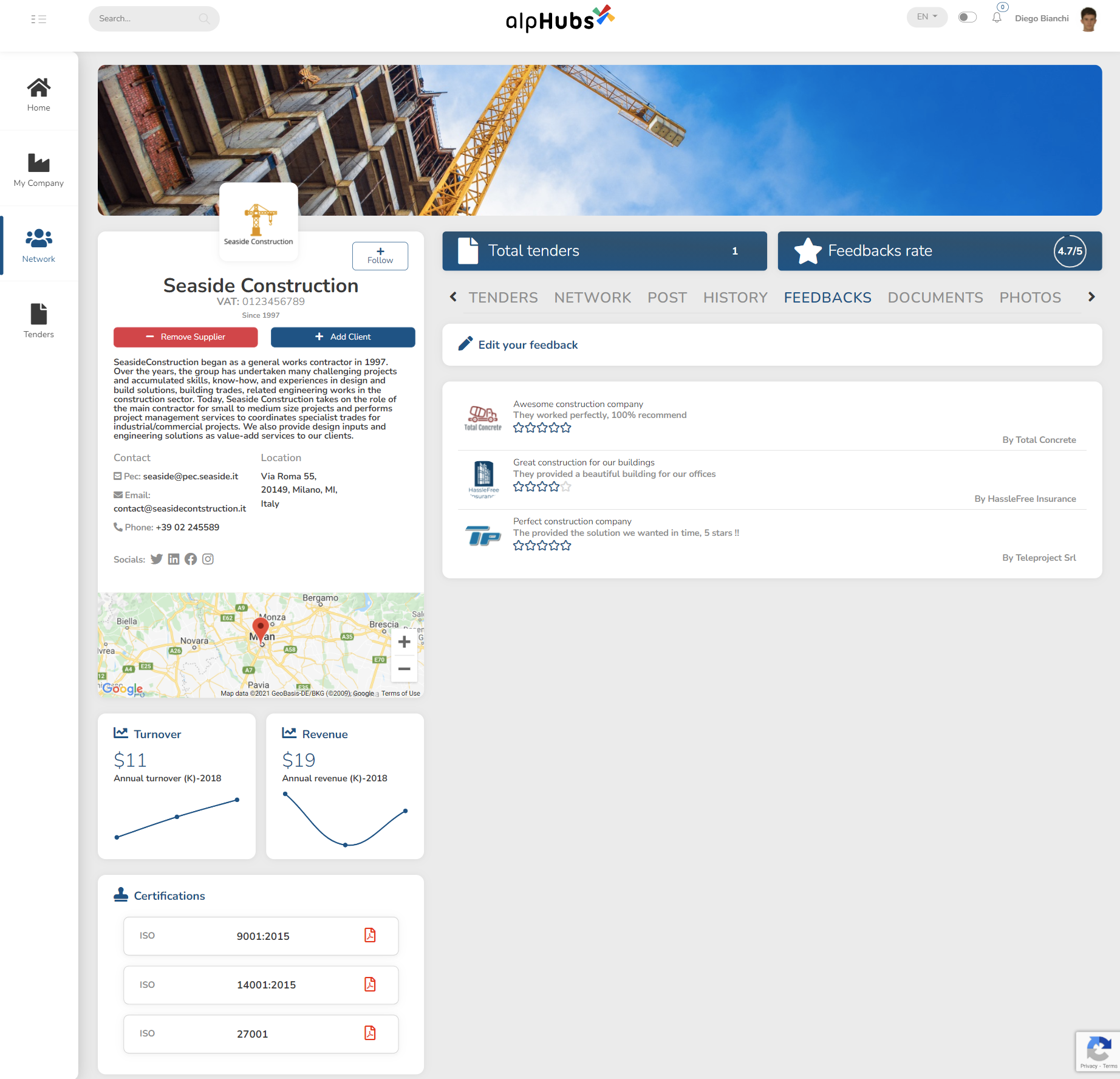Click the contact@seasidecontstruction.it email
This screenshot has height=1079, width=1120.
(180, 509)
